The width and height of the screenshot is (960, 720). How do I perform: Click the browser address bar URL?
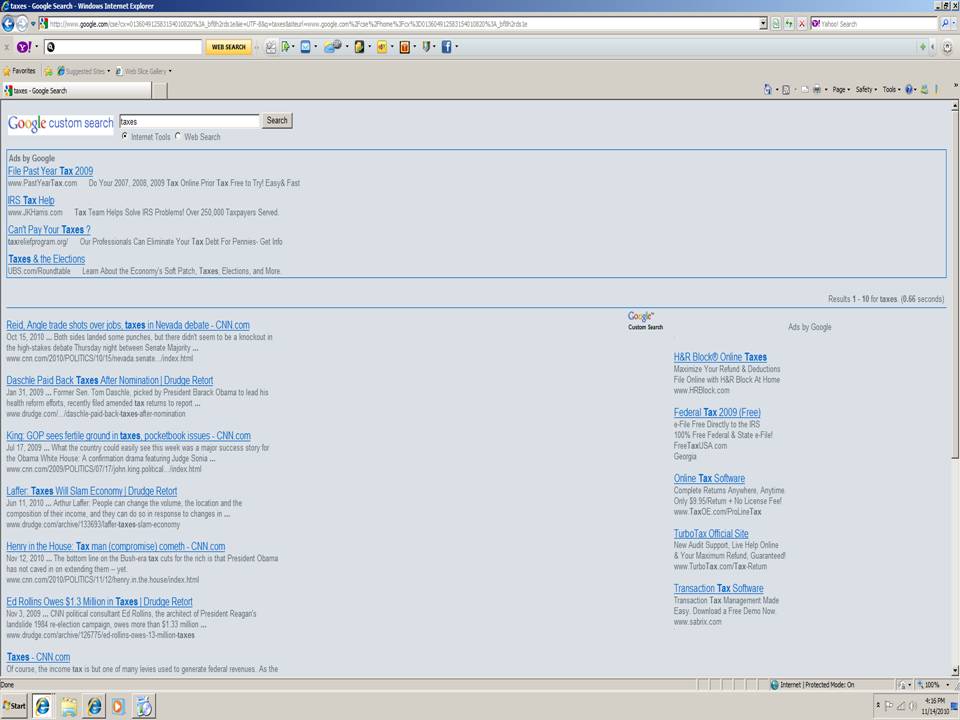[x=398, y=24]
